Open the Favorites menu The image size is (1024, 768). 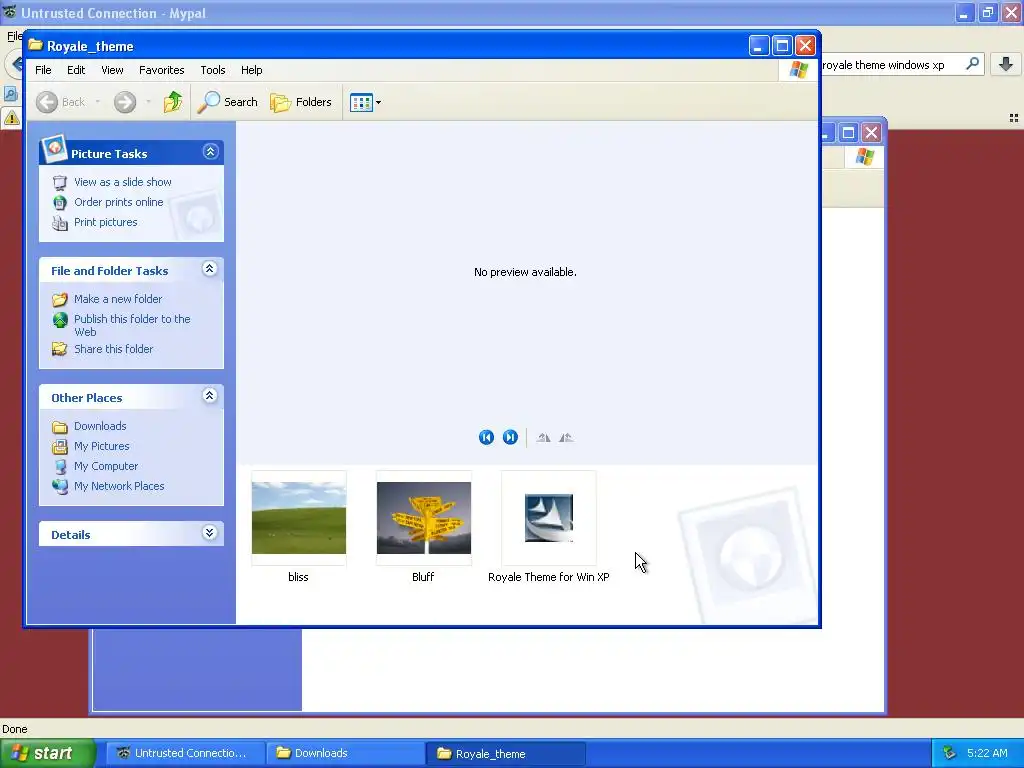(x=161, y=70)
